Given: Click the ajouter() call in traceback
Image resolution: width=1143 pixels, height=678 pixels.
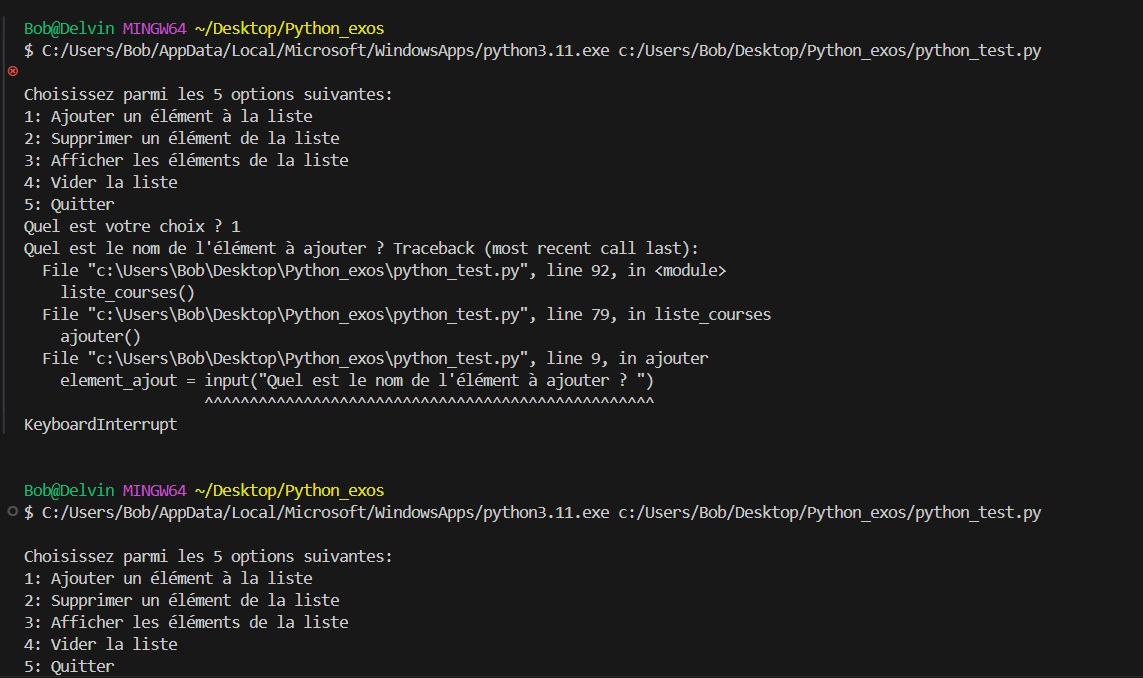Looking at the screenshot, I should (101, 337).
